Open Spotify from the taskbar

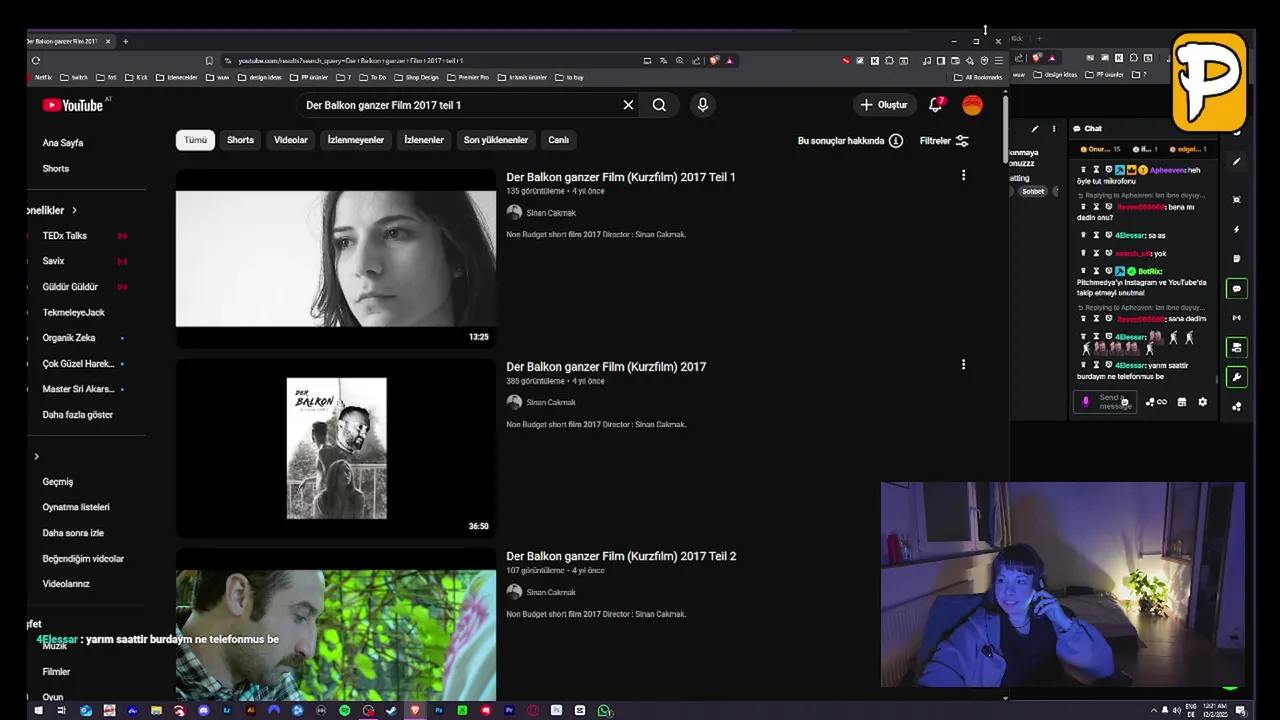(x=345, y=711)
